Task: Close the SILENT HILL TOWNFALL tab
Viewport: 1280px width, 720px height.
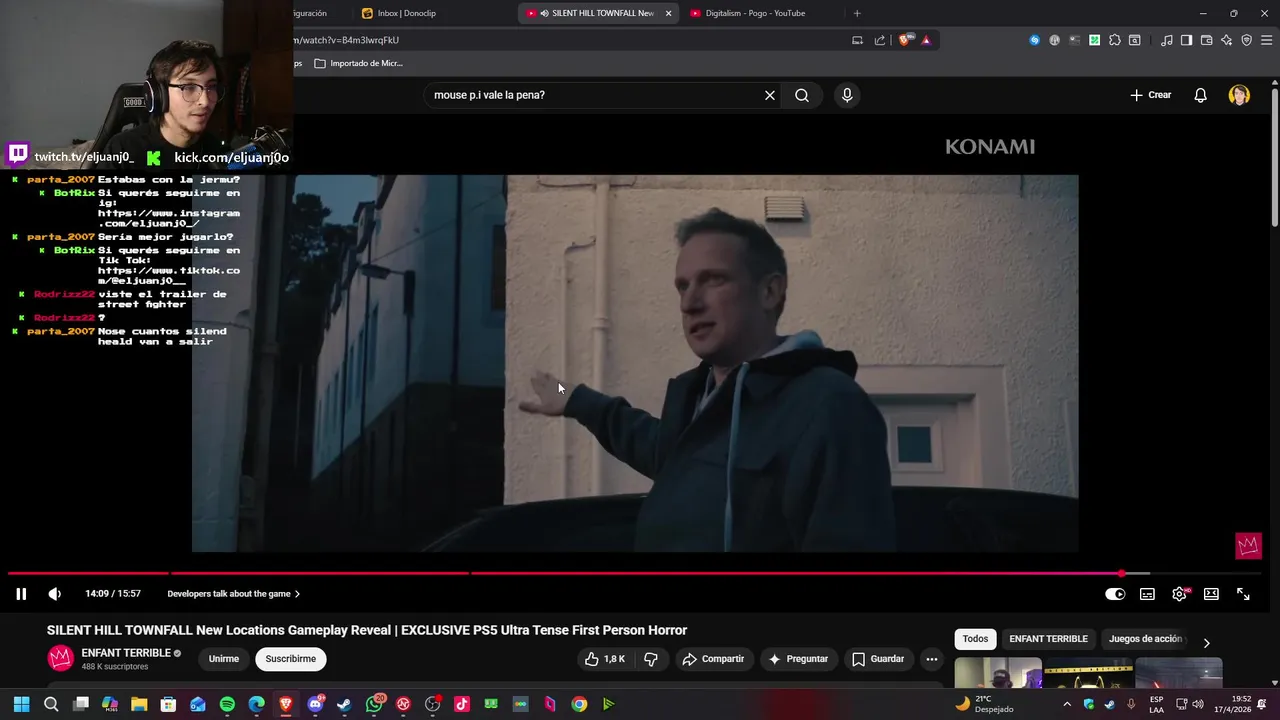Action: point(668,13)
